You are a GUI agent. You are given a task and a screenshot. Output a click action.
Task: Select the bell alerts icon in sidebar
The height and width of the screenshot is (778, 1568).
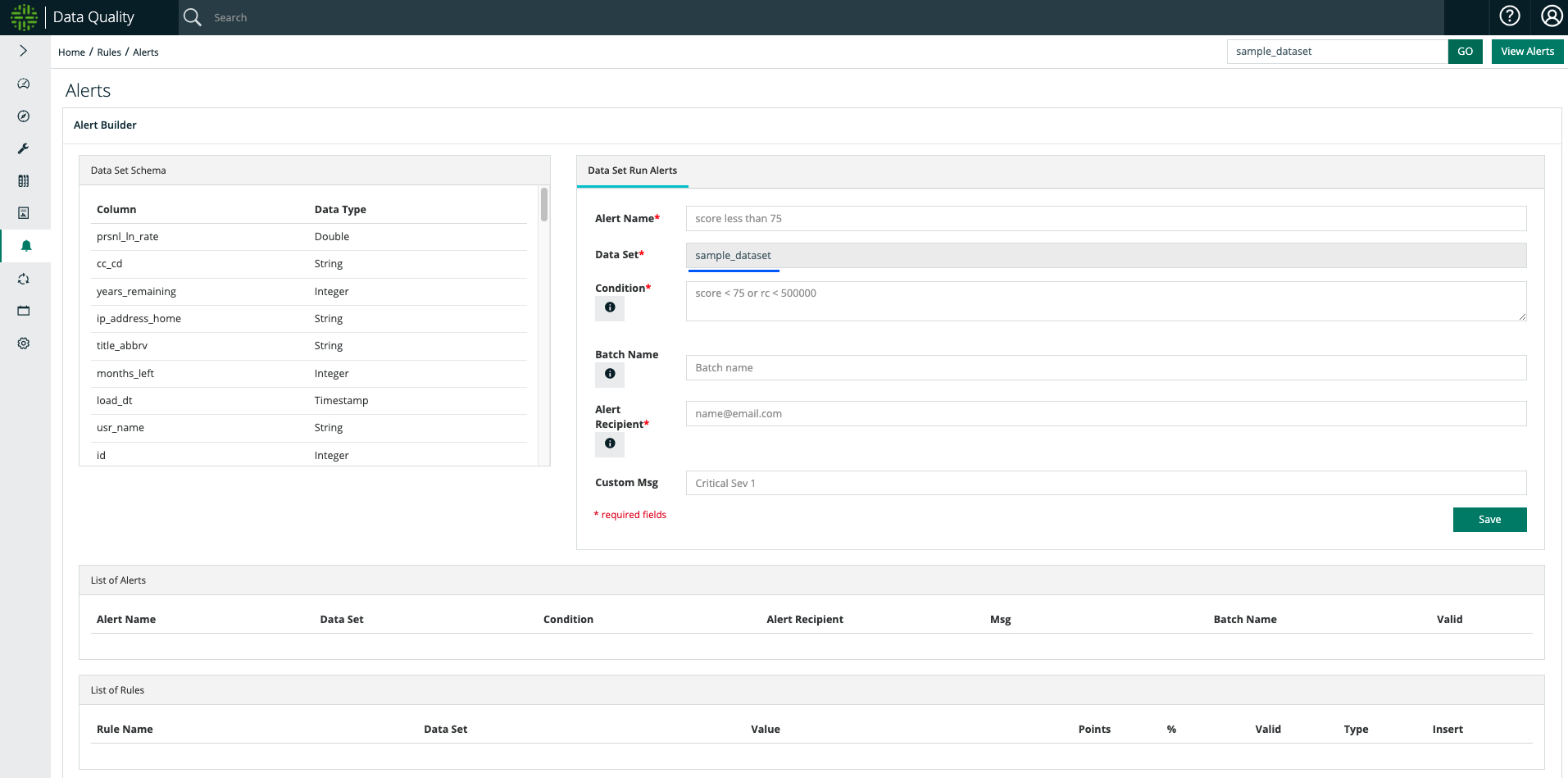tap(25, 246)
